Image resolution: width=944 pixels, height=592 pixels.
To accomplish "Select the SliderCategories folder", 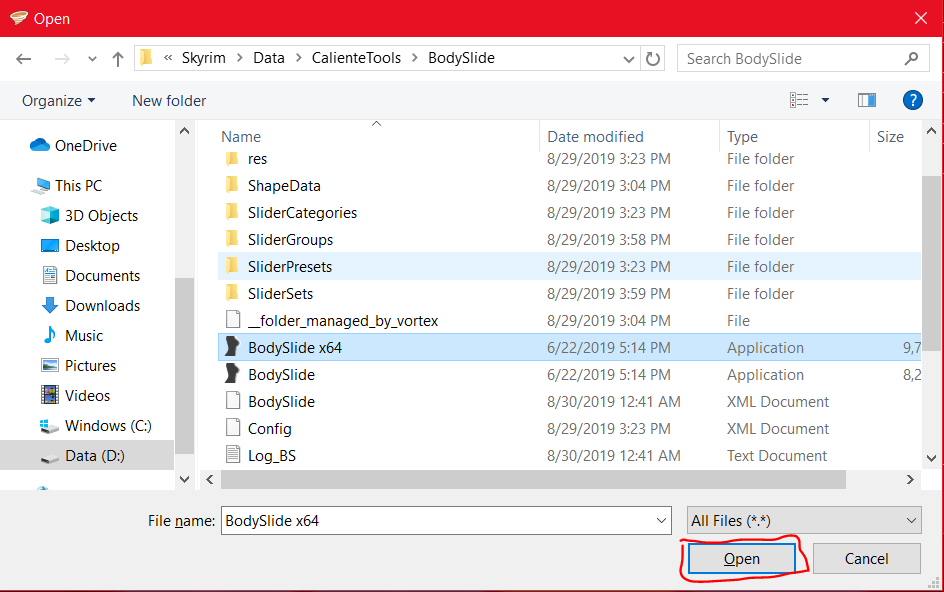I will [569, 213].
